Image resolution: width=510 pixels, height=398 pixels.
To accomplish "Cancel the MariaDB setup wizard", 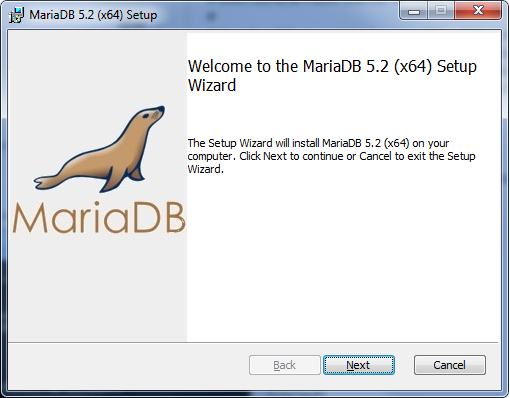I will pyautogui.click(x=450, y=365).
